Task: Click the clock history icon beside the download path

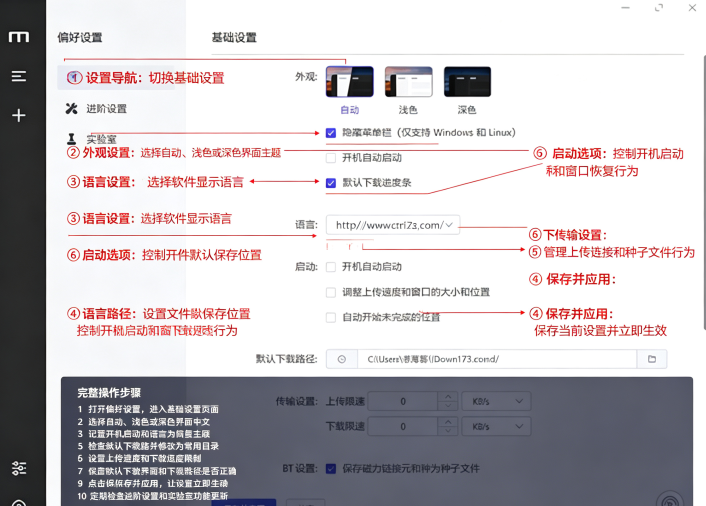Action: [x=342, y=359]
